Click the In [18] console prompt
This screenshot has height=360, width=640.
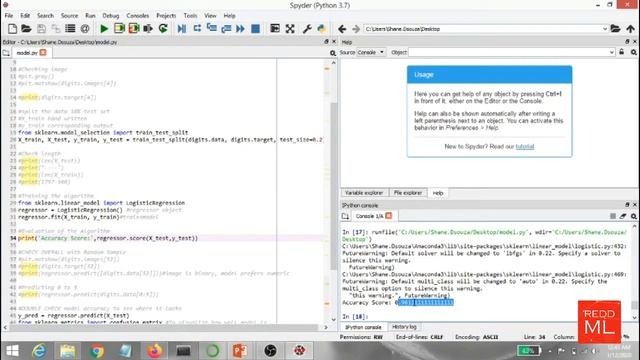coord(355,316)
